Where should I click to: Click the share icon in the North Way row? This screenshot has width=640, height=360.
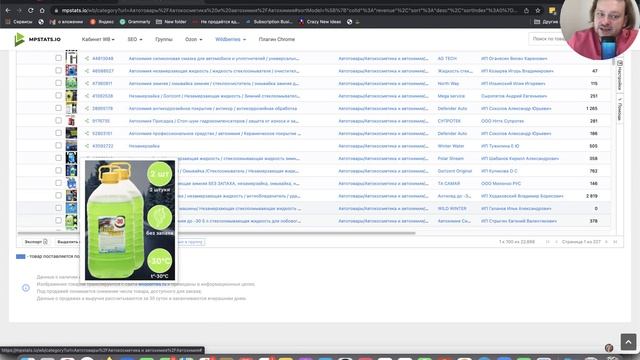(87, 83)
